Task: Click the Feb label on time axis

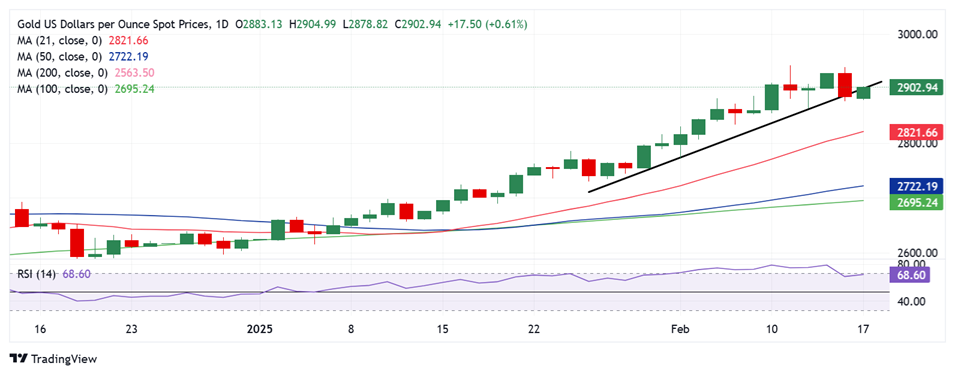Action: tap(679, 329)
